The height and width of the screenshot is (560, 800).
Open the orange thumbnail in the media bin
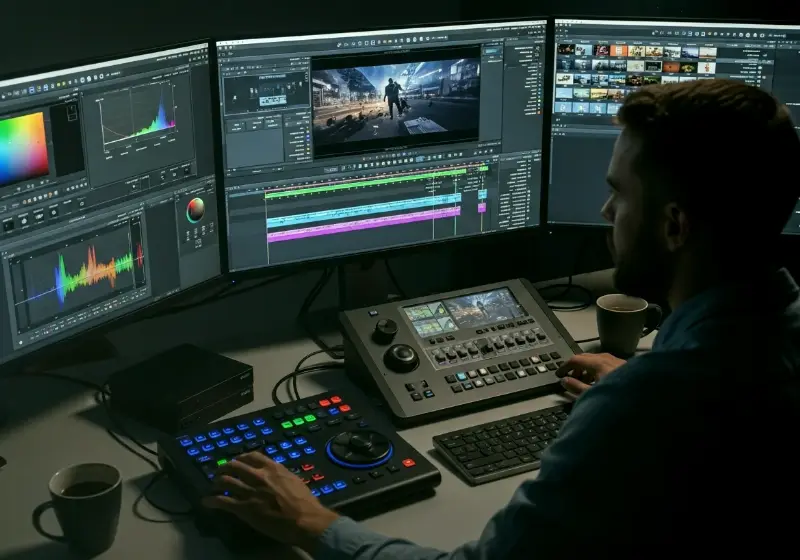point(618,50)
